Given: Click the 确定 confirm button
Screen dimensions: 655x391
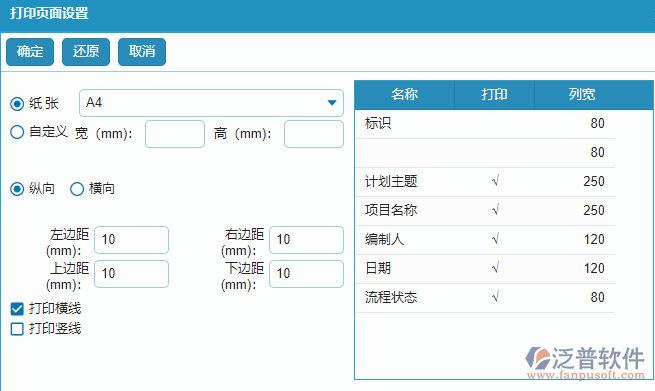Looking at the screenshot, I should [30, 52].
